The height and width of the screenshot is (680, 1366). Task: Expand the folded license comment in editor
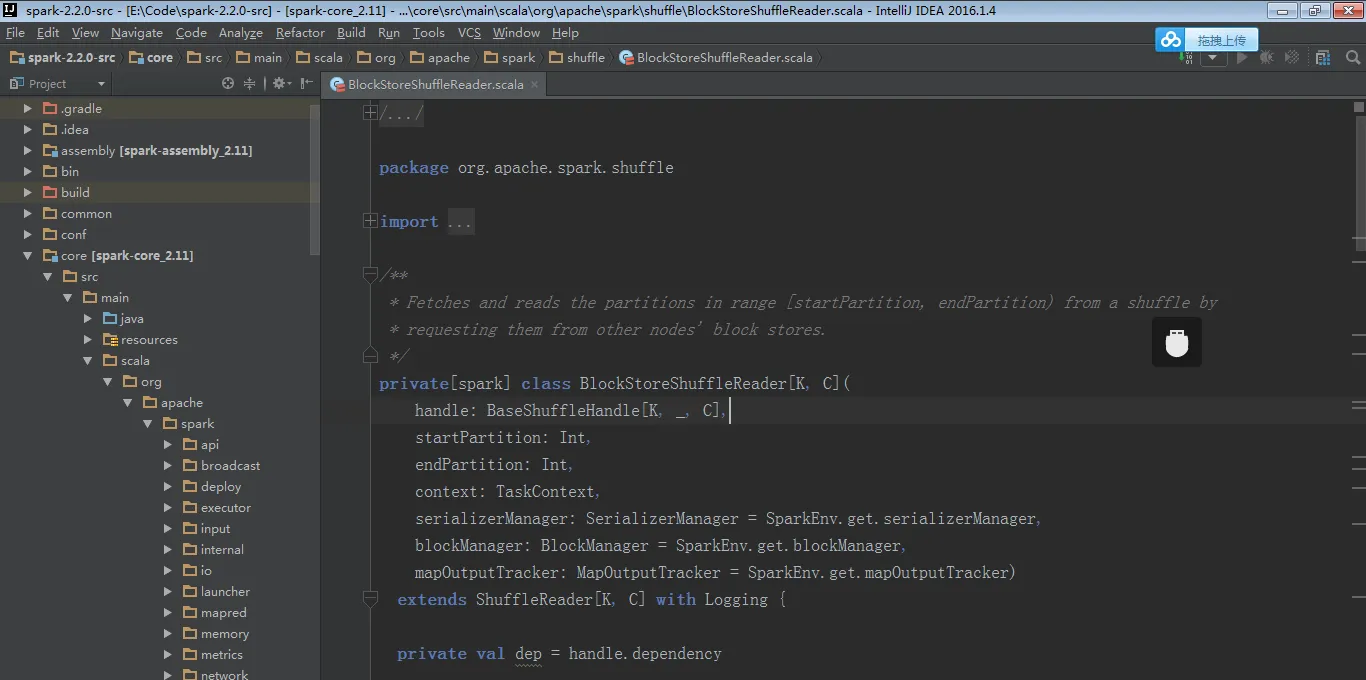point(370,113)
